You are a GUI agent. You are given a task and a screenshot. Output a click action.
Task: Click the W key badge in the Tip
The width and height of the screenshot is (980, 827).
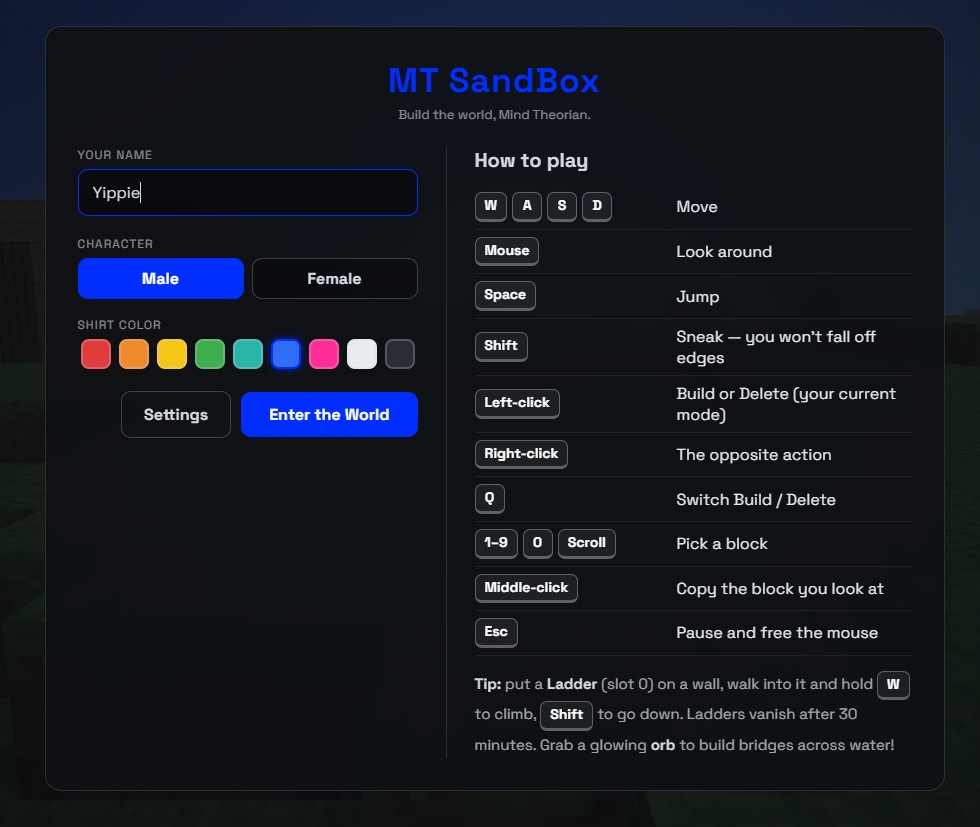(893, 685)
